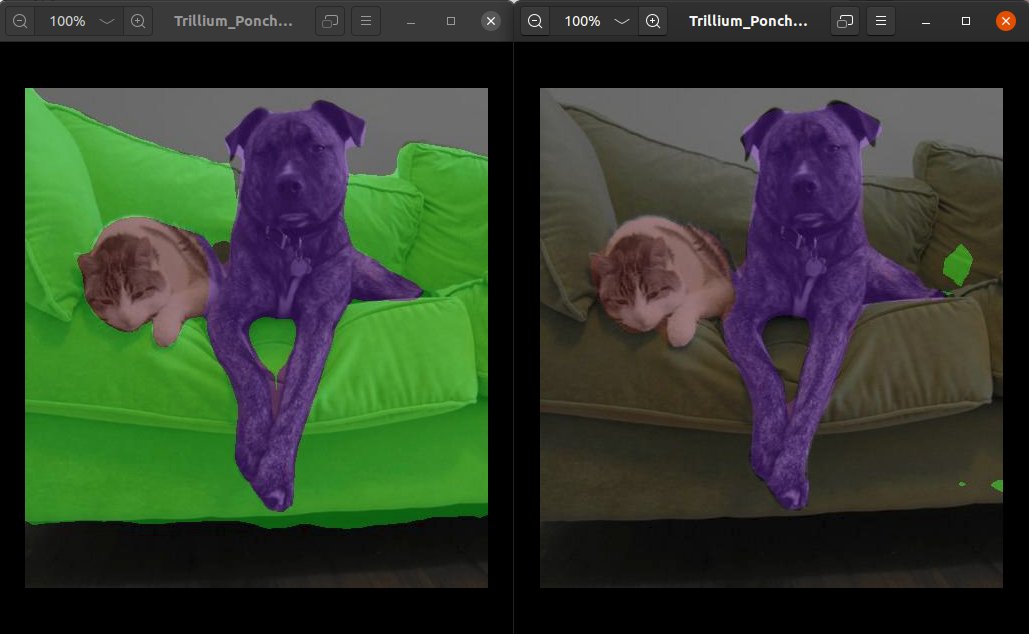
Task: Select the zoom in tool in the right window
Action: [654, 20]
